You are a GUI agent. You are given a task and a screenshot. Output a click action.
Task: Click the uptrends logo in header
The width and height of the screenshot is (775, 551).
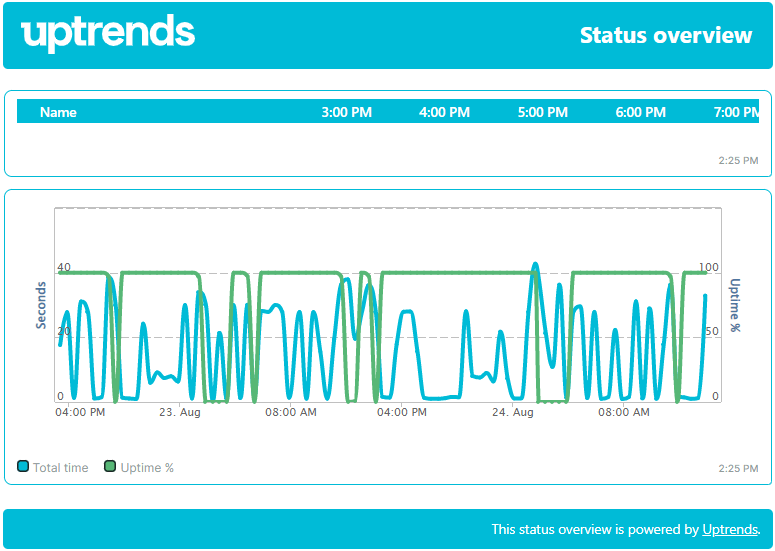(x=108, y=34)
